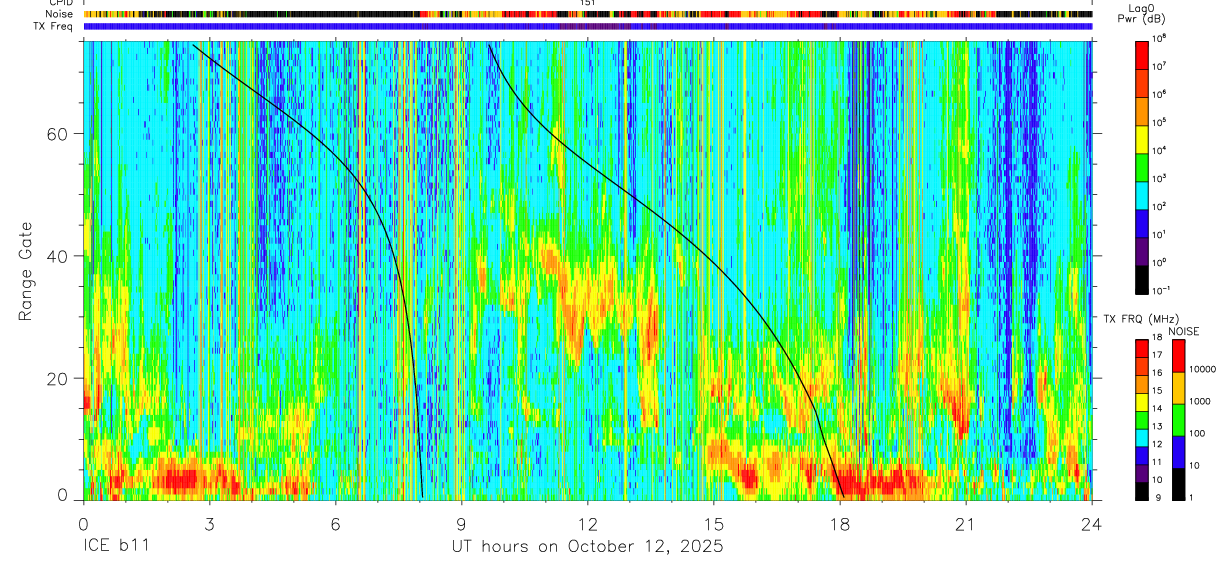
Task: Click the x-axis tick label '21'
Action: pyautogui.click(x=966, y=524)
